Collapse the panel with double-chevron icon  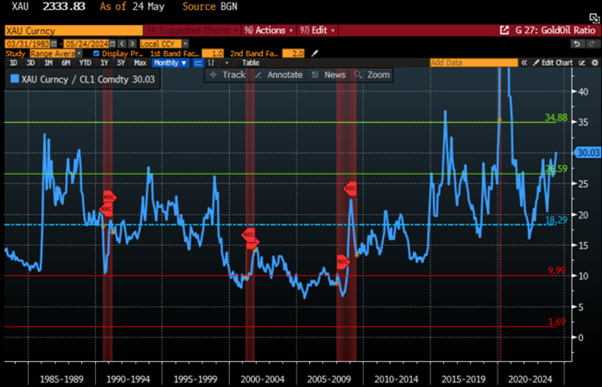pos(524,63)
